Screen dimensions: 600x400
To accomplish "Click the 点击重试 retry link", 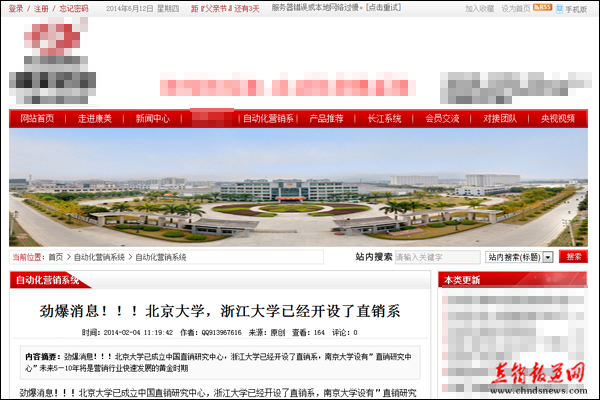I will coord(383,7).
